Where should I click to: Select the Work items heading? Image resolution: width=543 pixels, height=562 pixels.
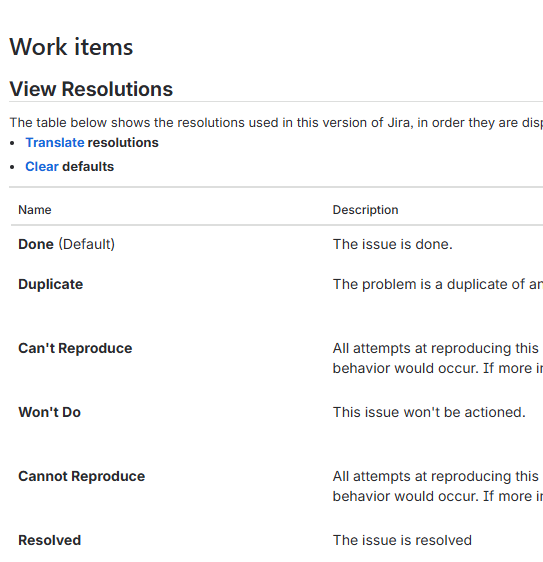[71, 47]
